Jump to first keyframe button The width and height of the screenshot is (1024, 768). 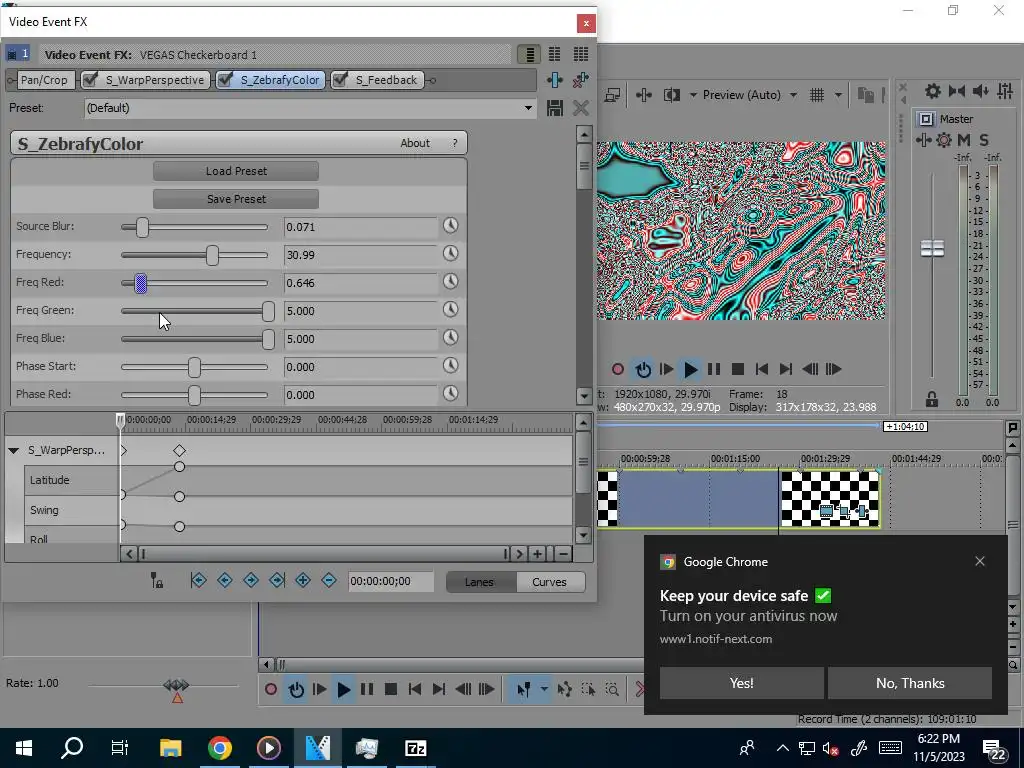(x=199, y=581)
